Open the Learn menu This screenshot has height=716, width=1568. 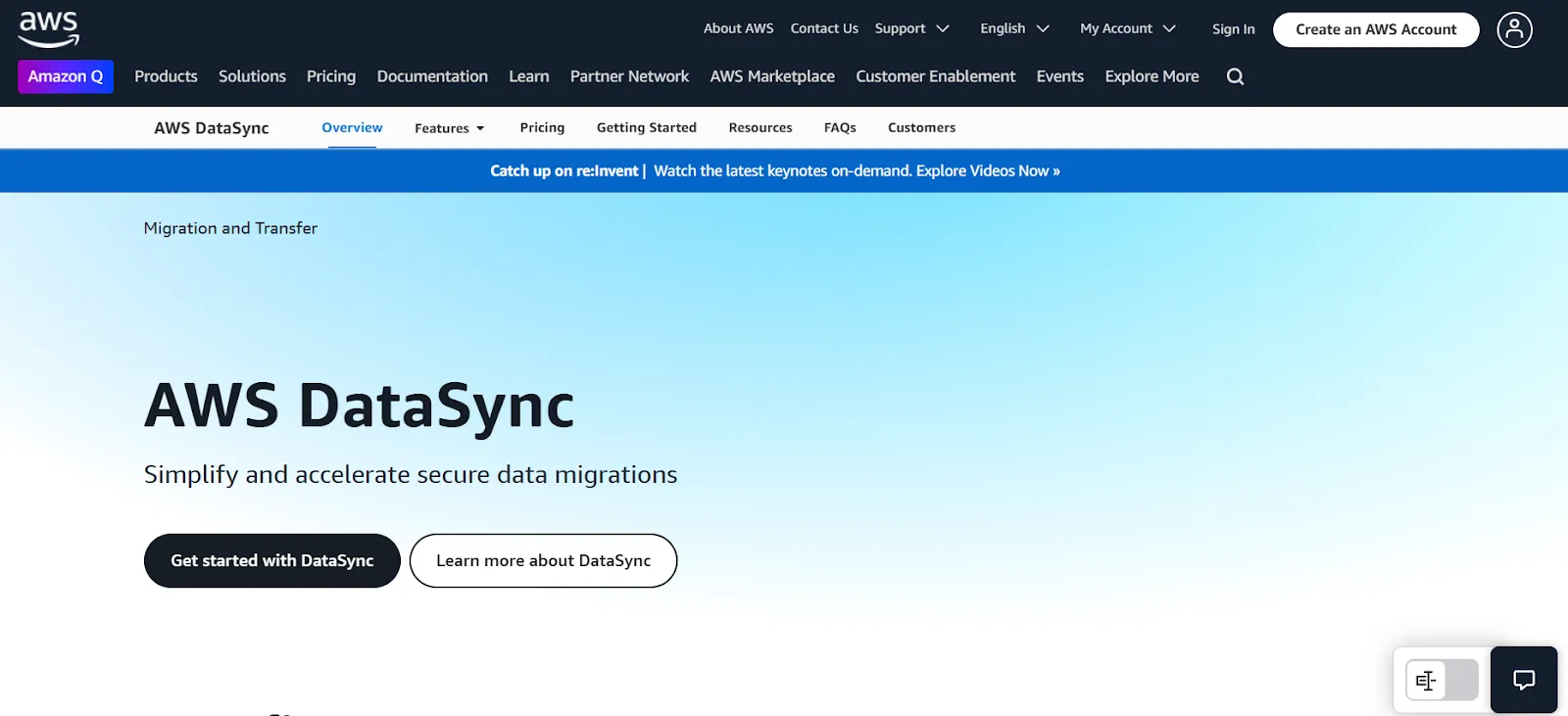(x=529, y=76)
